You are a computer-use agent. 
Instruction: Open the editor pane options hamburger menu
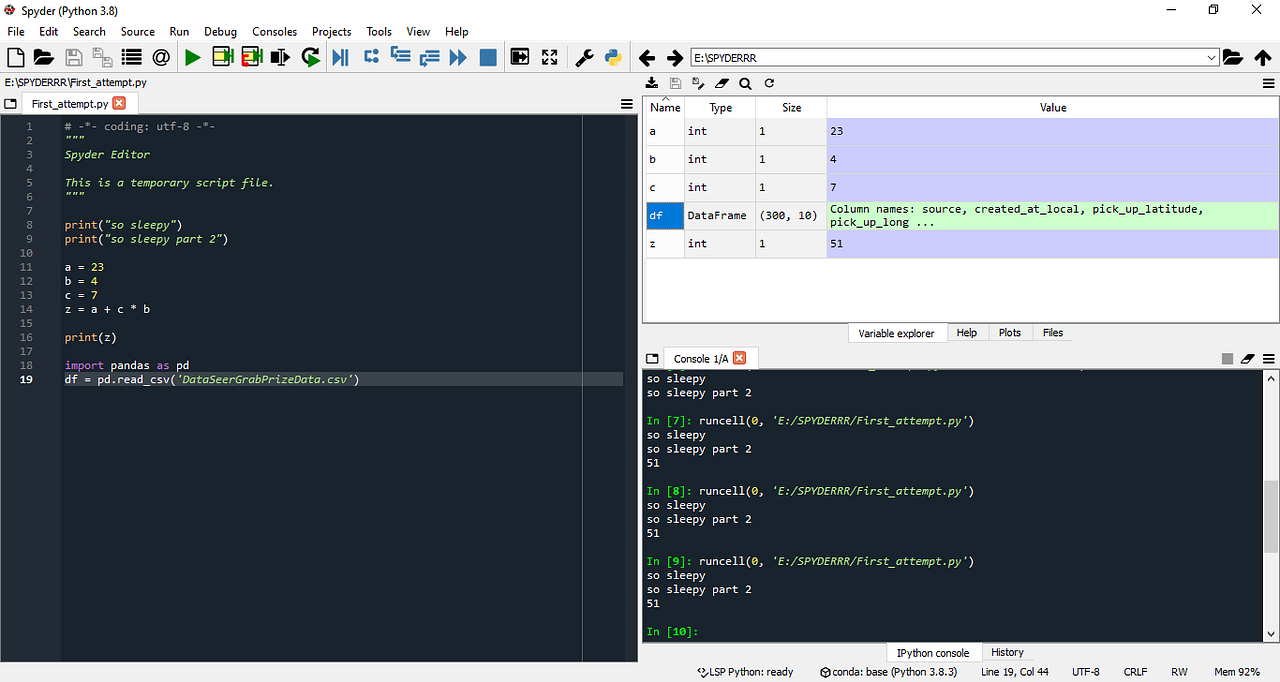click(628, 103)
